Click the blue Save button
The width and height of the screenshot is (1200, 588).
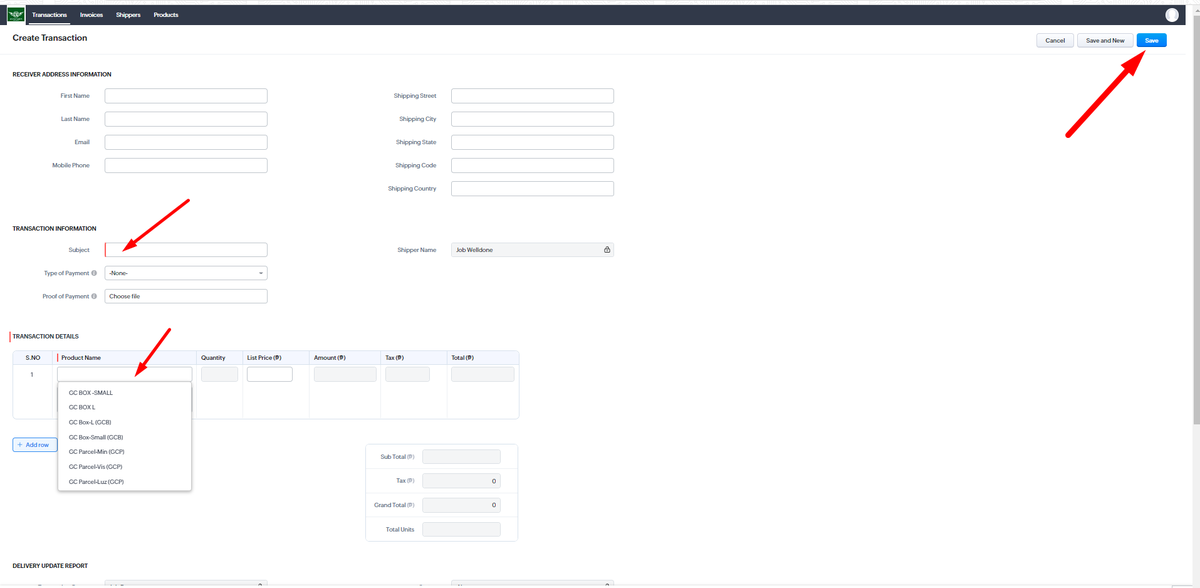(1152, 40)
